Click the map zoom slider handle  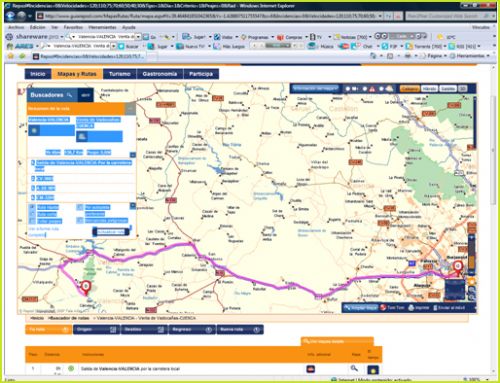point(471,262)
